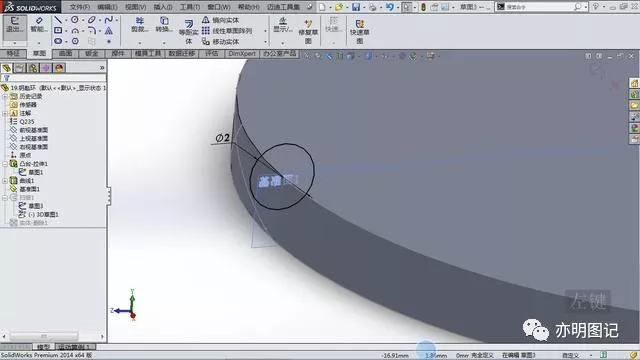
Task: Switch to the 模具工具 tab
Action: [148, 53]
